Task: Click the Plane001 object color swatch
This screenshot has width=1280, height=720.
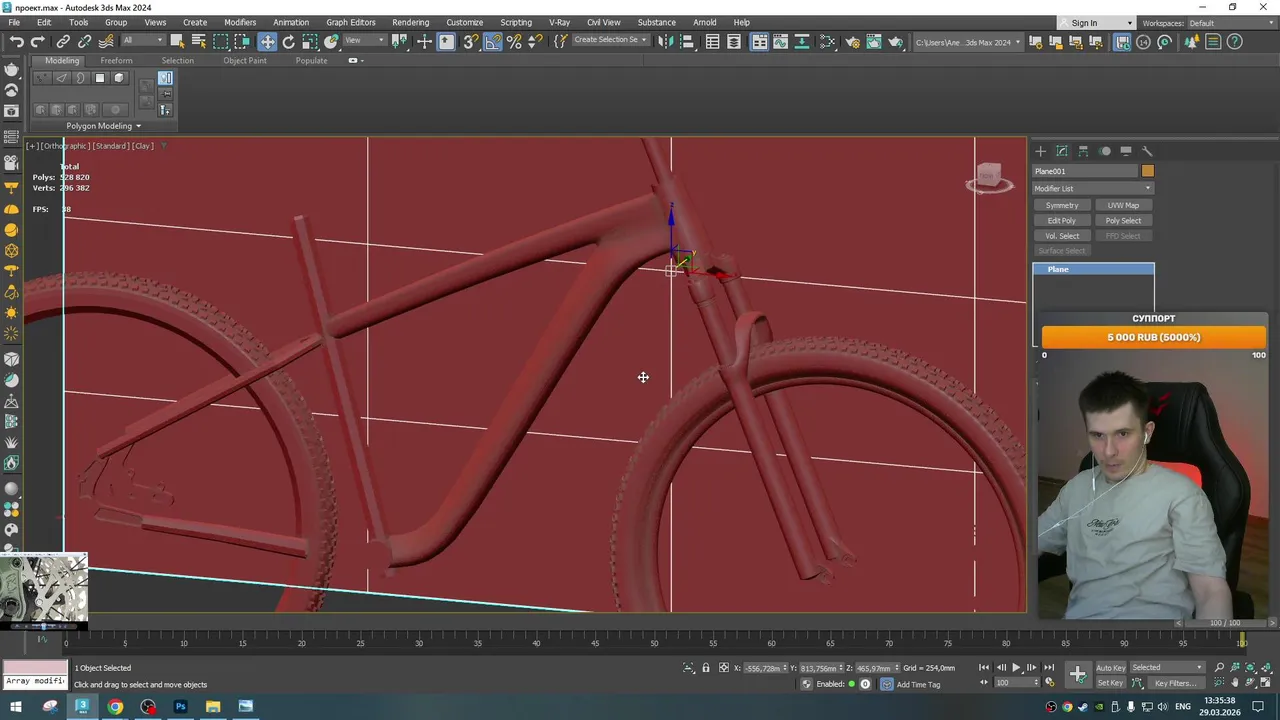Action: 1147,171
